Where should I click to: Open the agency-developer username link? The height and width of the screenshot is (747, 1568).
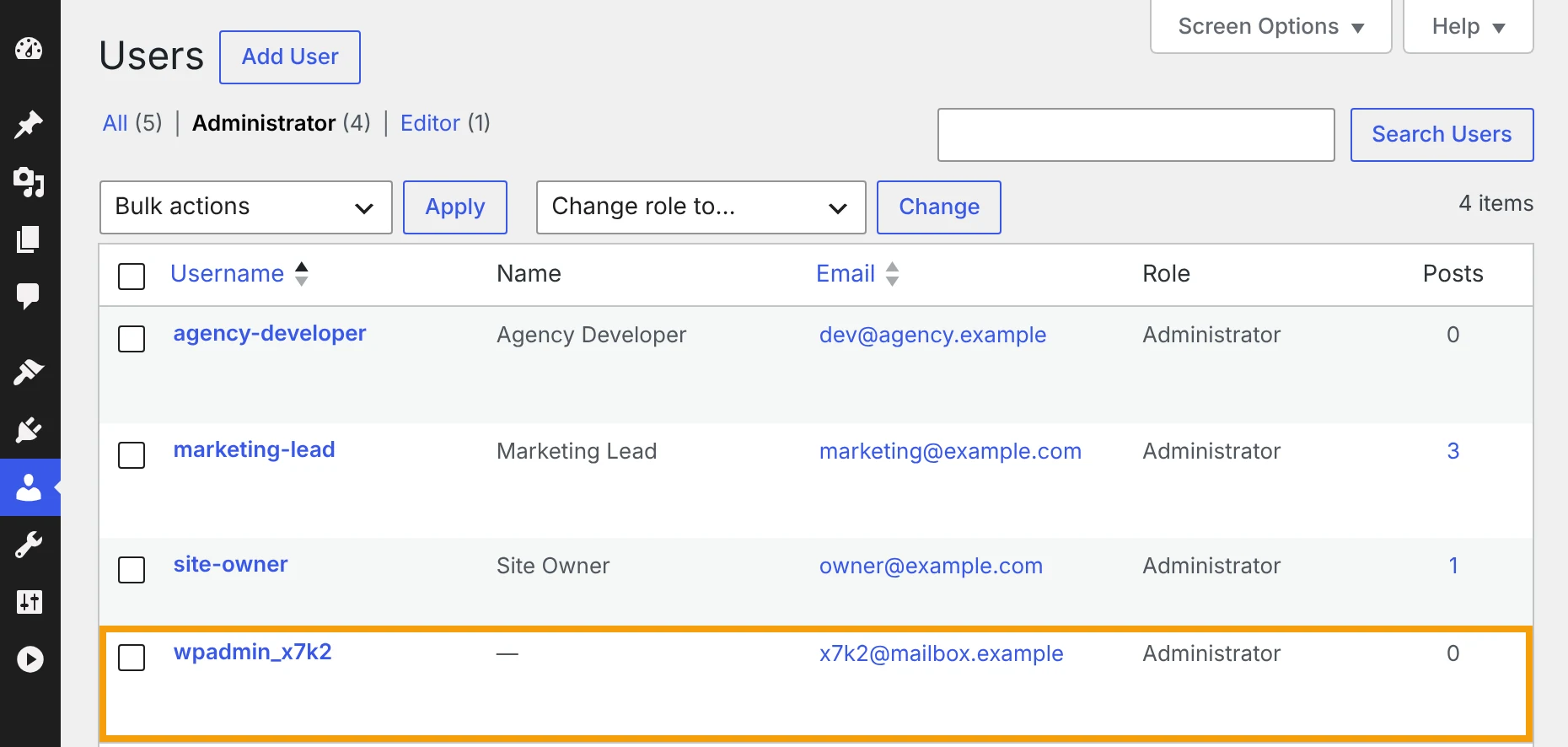(x=270, y=334)
